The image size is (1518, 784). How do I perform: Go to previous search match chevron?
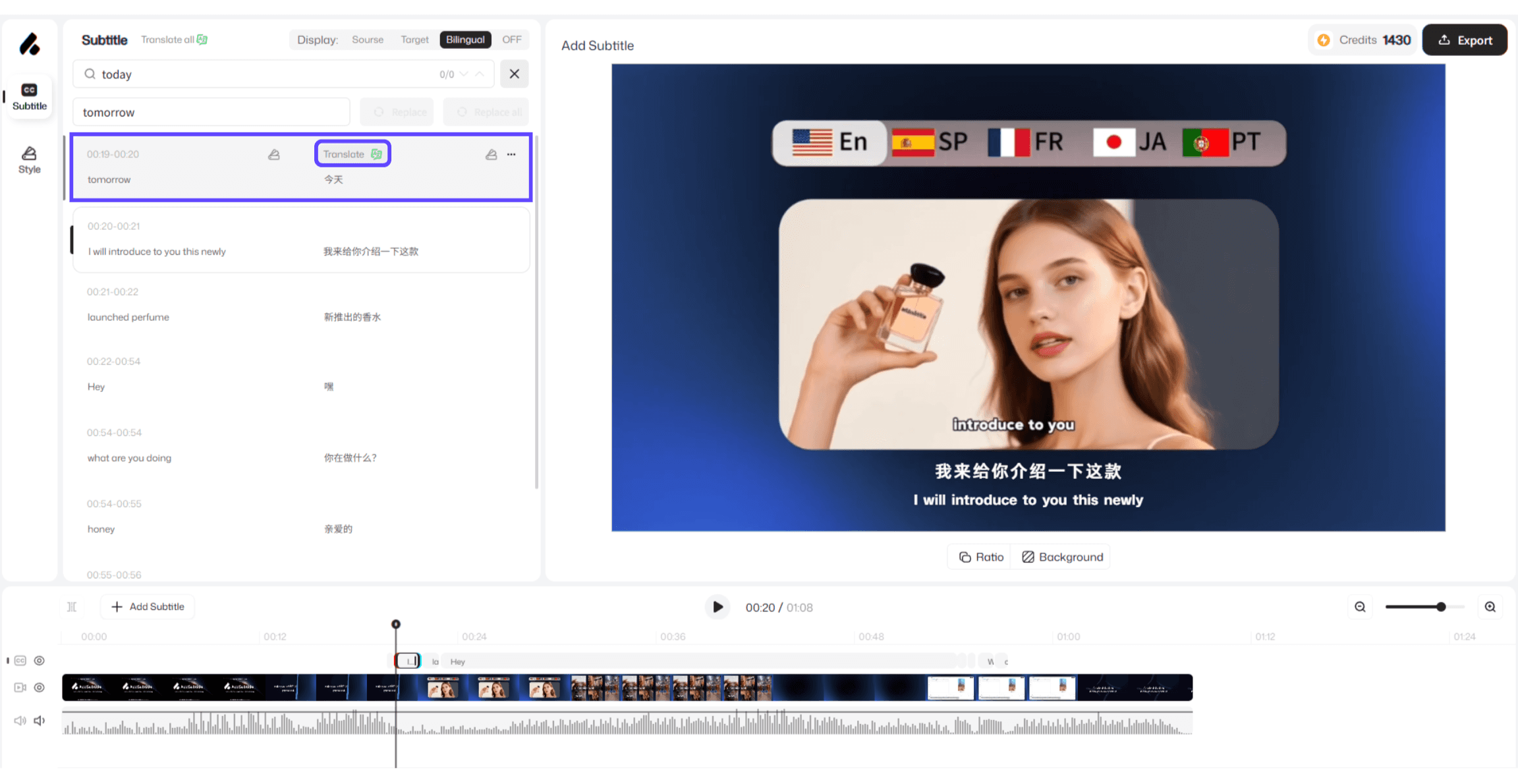coord(480,74)
